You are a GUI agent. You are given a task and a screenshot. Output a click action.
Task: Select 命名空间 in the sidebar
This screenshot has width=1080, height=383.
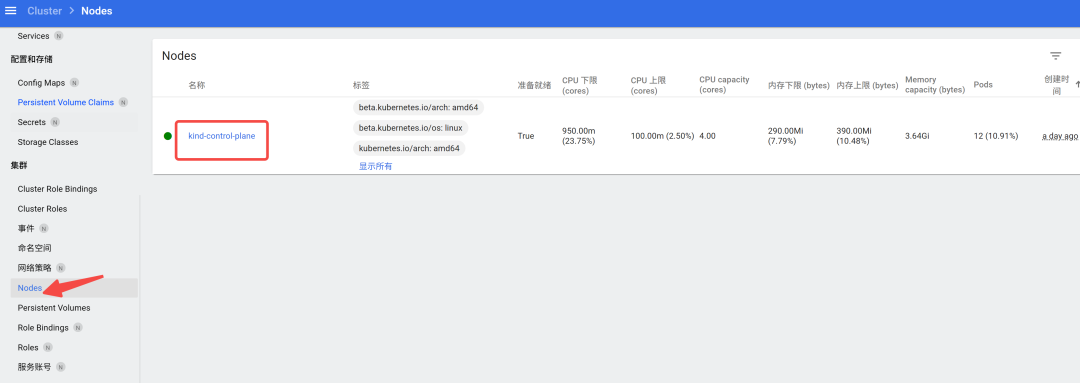tap(34, 248)
